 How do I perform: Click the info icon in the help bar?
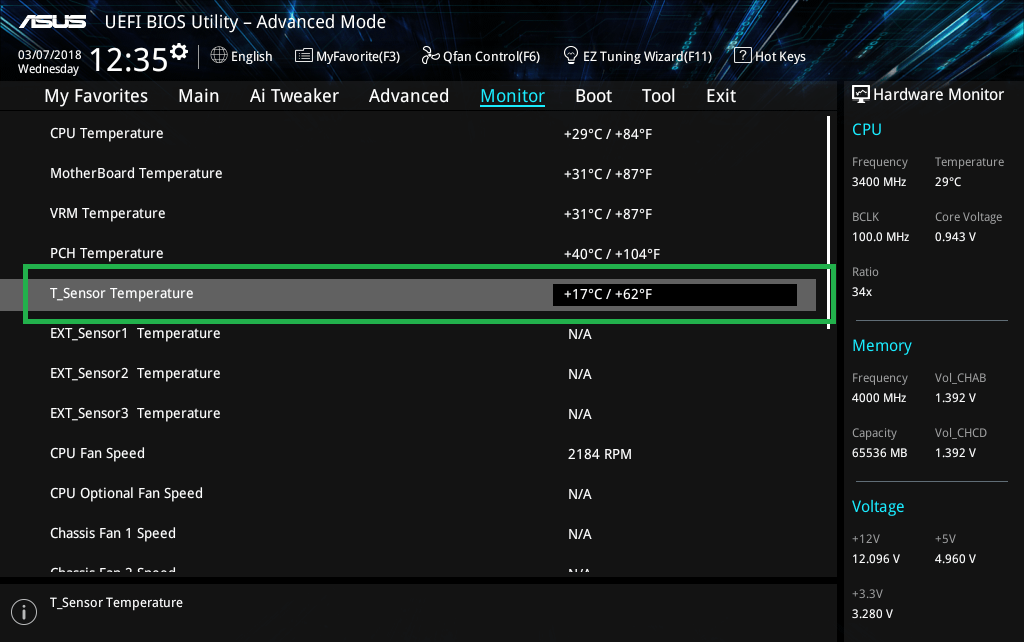pos(24,612)
